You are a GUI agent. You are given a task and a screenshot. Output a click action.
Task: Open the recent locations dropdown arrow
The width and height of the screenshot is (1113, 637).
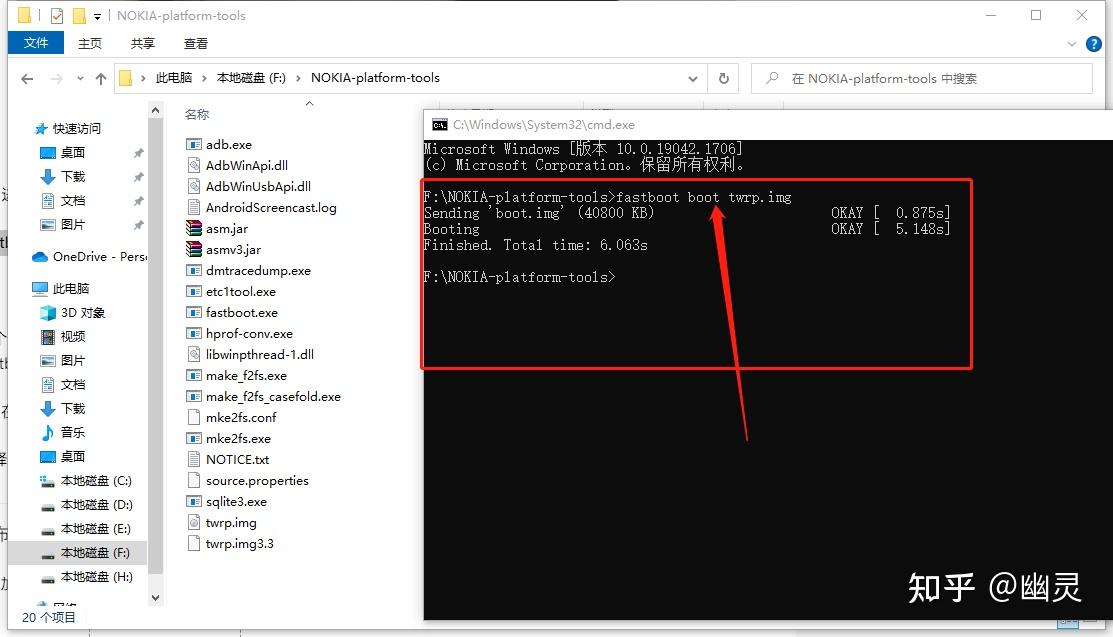(80, 79)
